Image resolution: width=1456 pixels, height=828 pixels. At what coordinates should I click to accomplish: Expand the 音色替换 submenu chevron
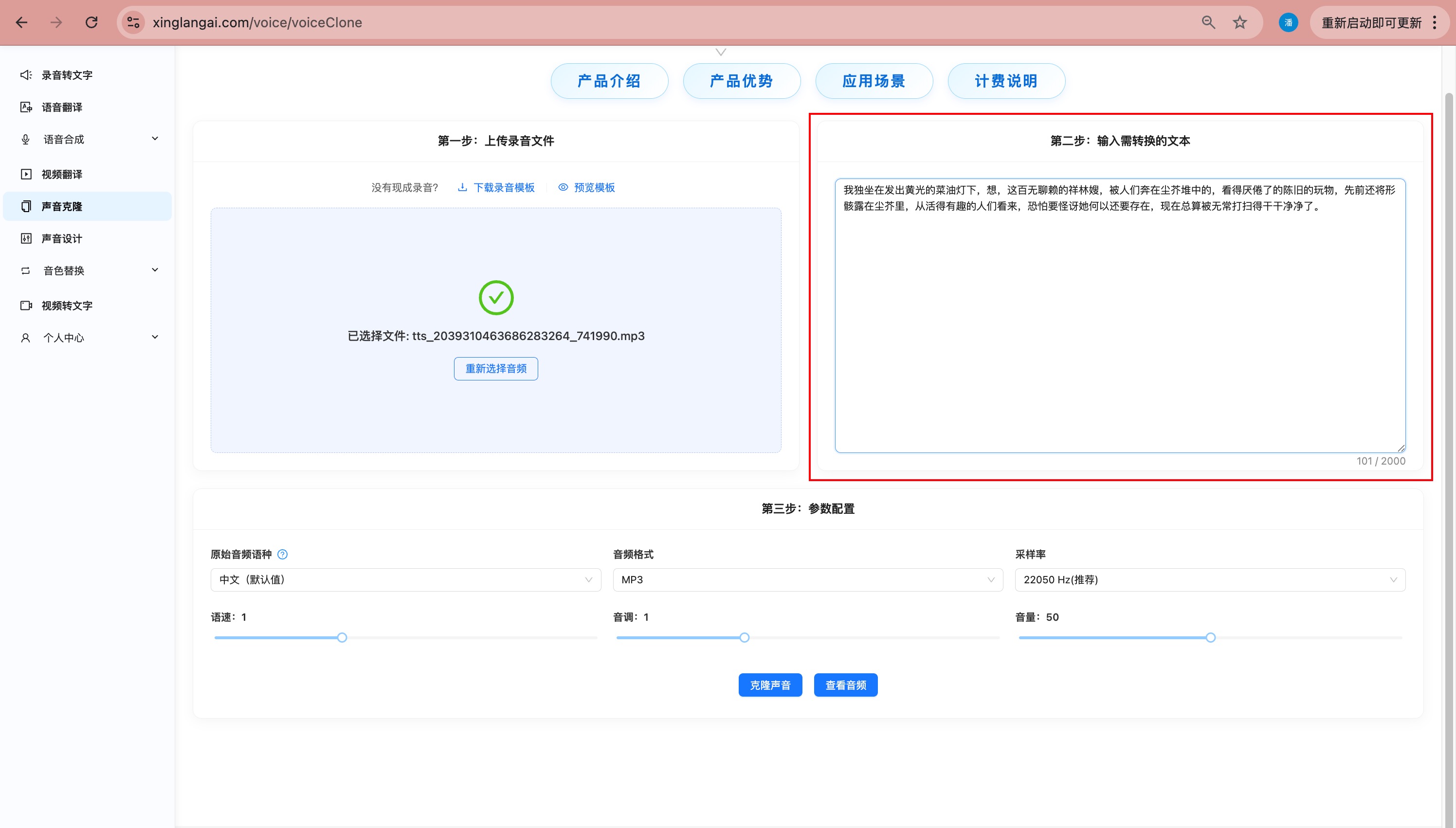click(155, 270)
